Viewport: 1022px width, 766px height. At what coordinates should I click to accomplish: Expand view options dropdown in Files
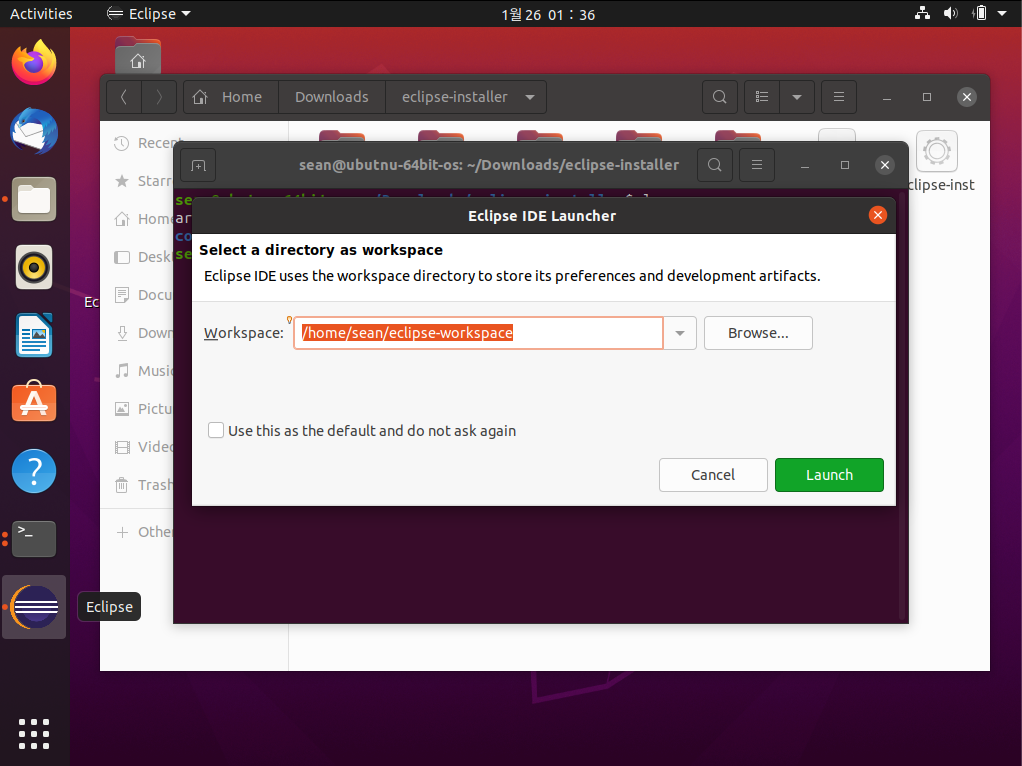pos(796,97)
